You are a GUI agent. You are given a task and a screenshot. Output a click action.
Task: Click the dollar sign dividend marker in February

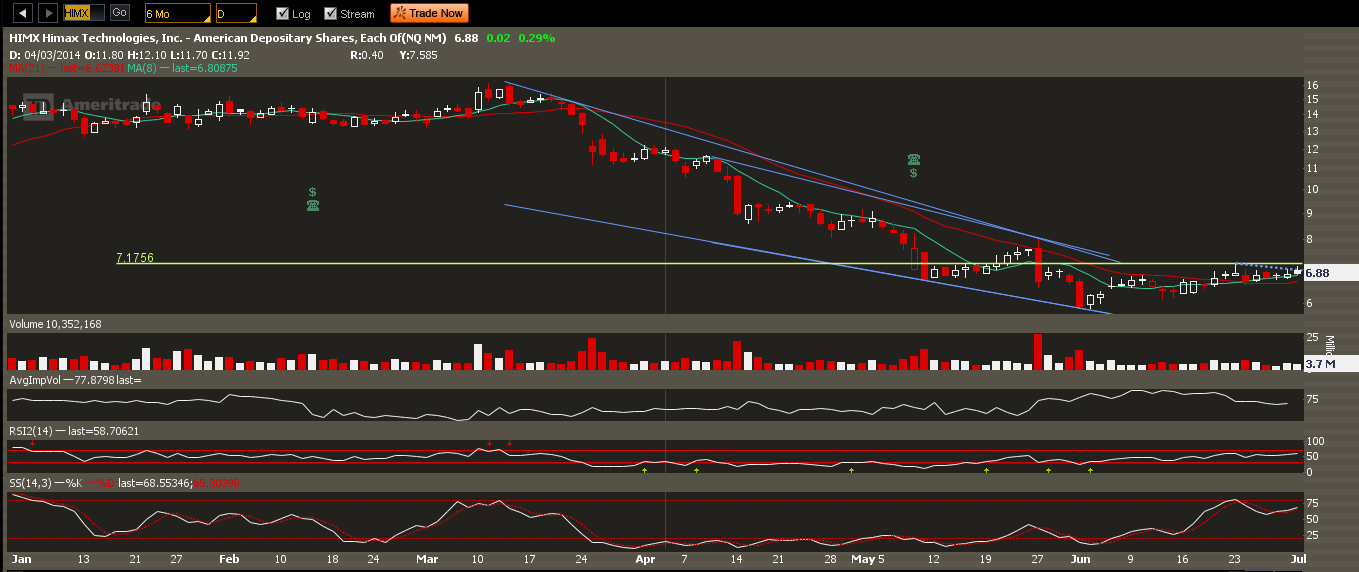[x=313, y=191]
